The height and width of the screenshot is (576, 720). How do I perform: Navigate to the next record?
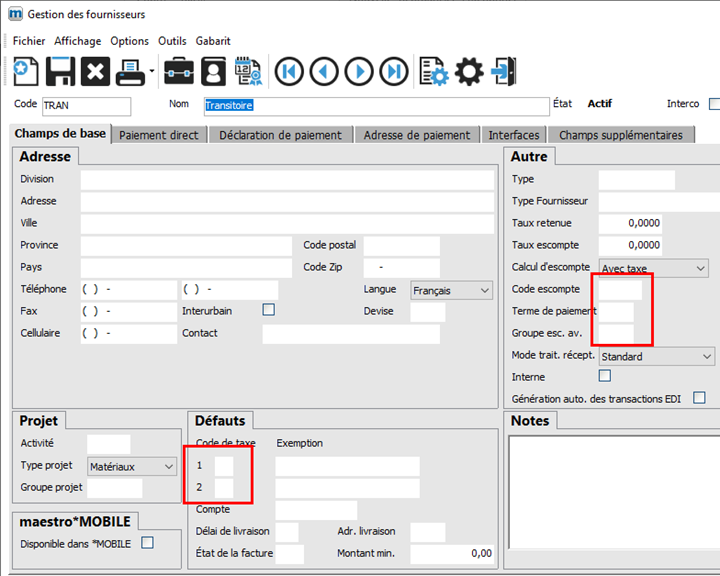(x=359, y=71)
